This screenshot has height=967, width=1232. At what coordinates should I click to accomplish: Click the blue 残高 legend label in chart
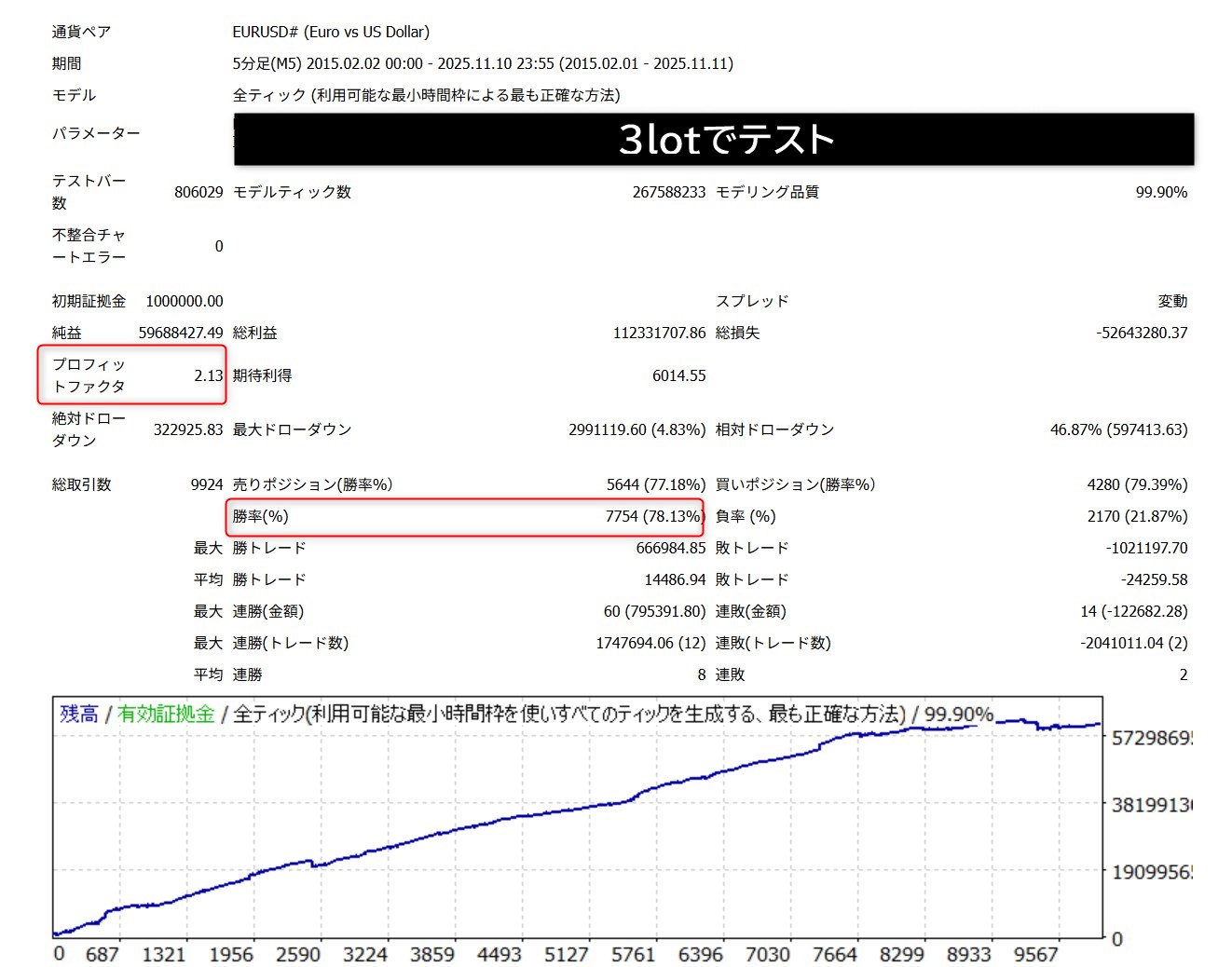(x=79, y=714)
